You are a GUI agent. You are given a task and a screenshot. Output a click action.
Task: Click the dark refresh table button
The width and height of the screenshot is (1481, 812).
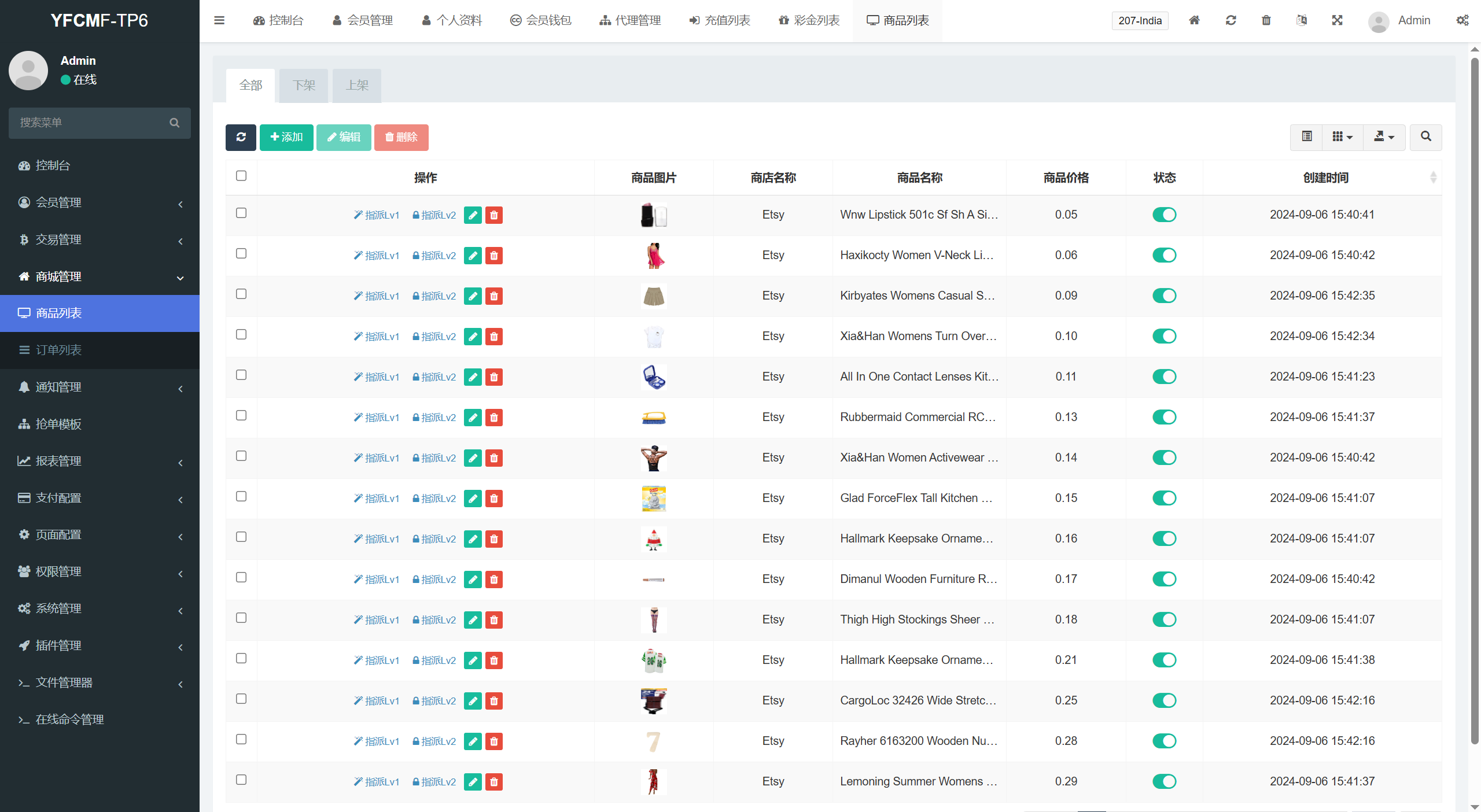tap(241, 137)
